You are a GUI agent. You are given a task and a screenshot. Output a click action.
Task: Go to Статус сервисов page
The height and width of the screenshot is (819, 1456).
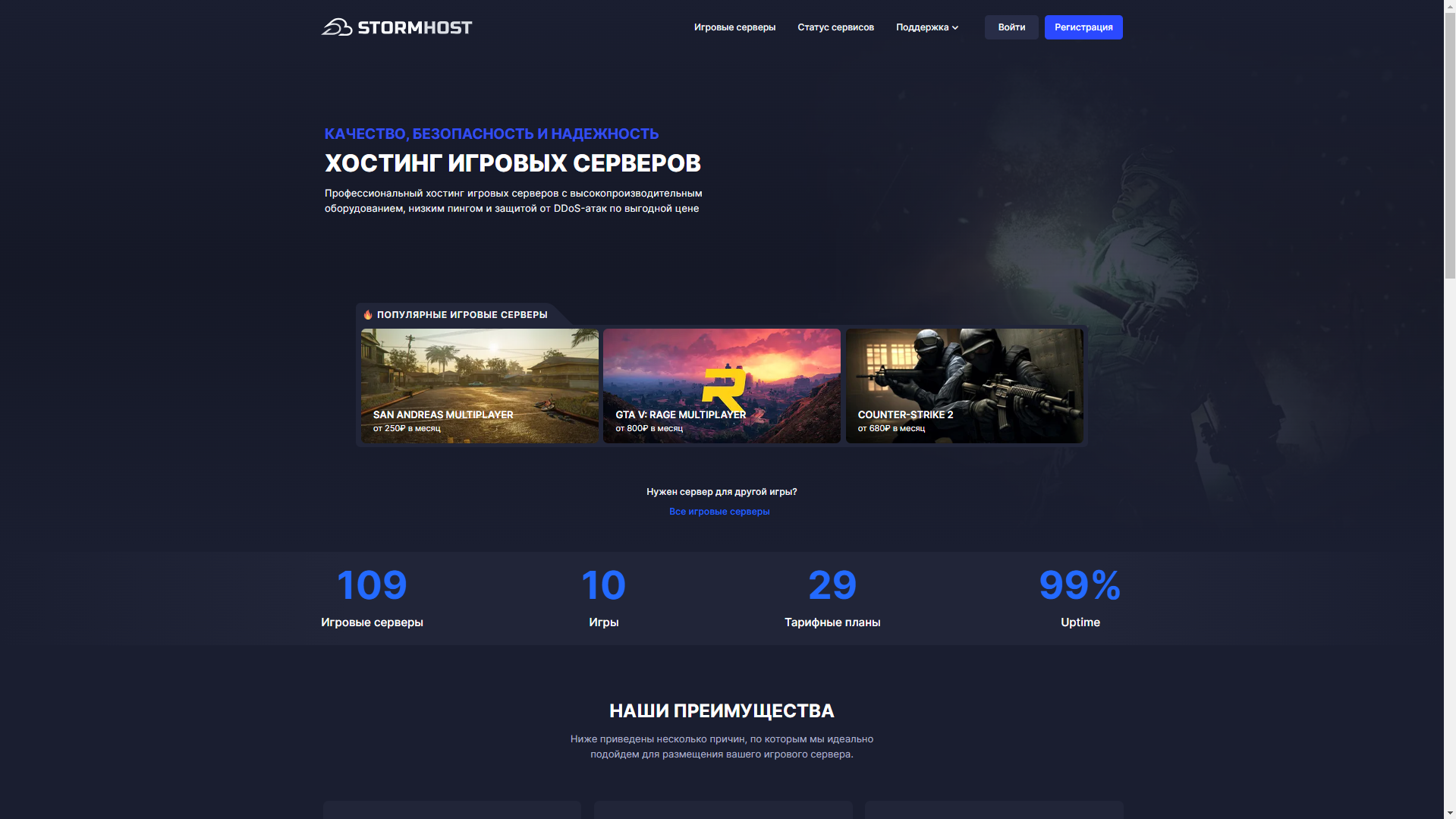835,27
